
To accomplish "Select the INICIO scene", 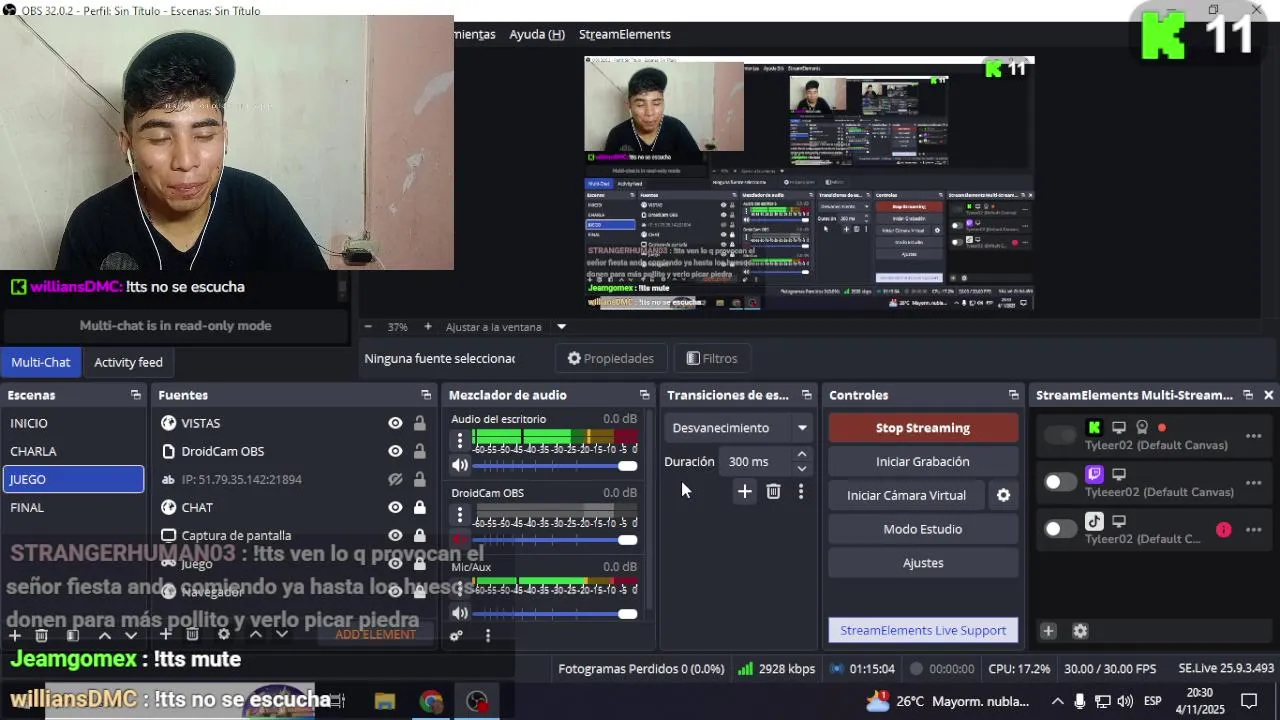I will click(x=72, y=423).
